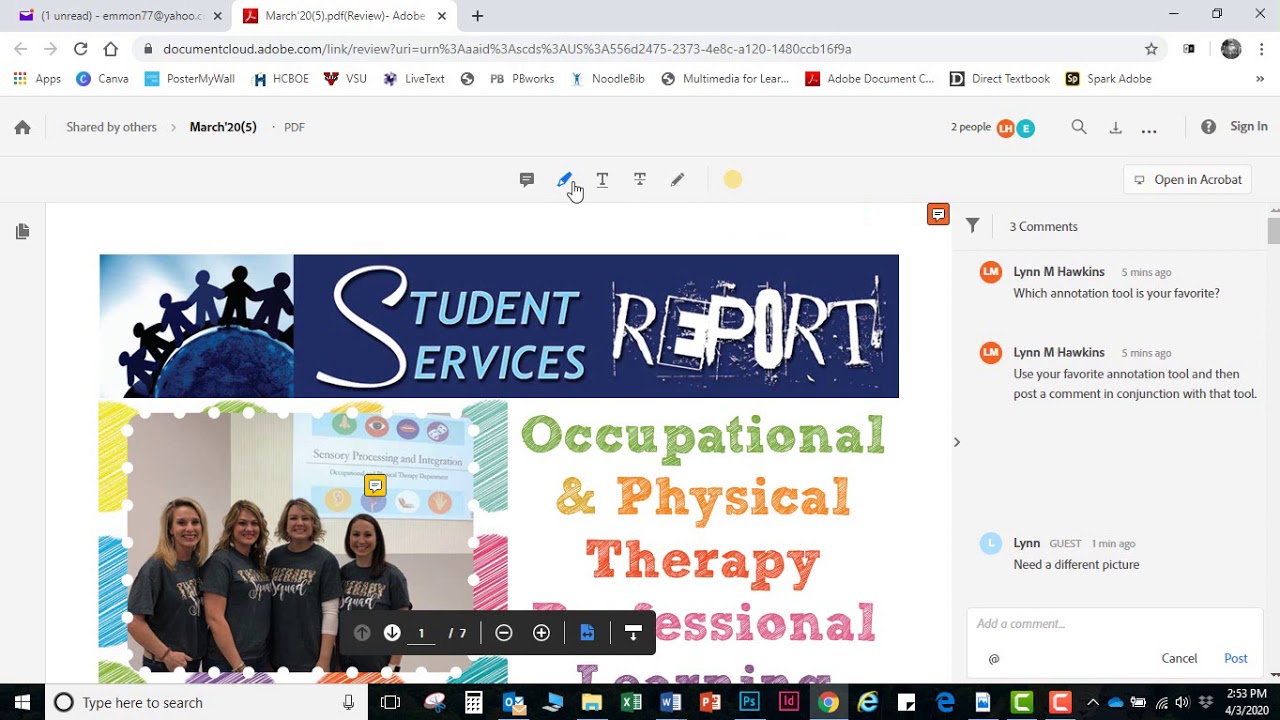Click the fit-to-width page icon
The width and height of the screenshot is (1280, 720).
point(587,633)
